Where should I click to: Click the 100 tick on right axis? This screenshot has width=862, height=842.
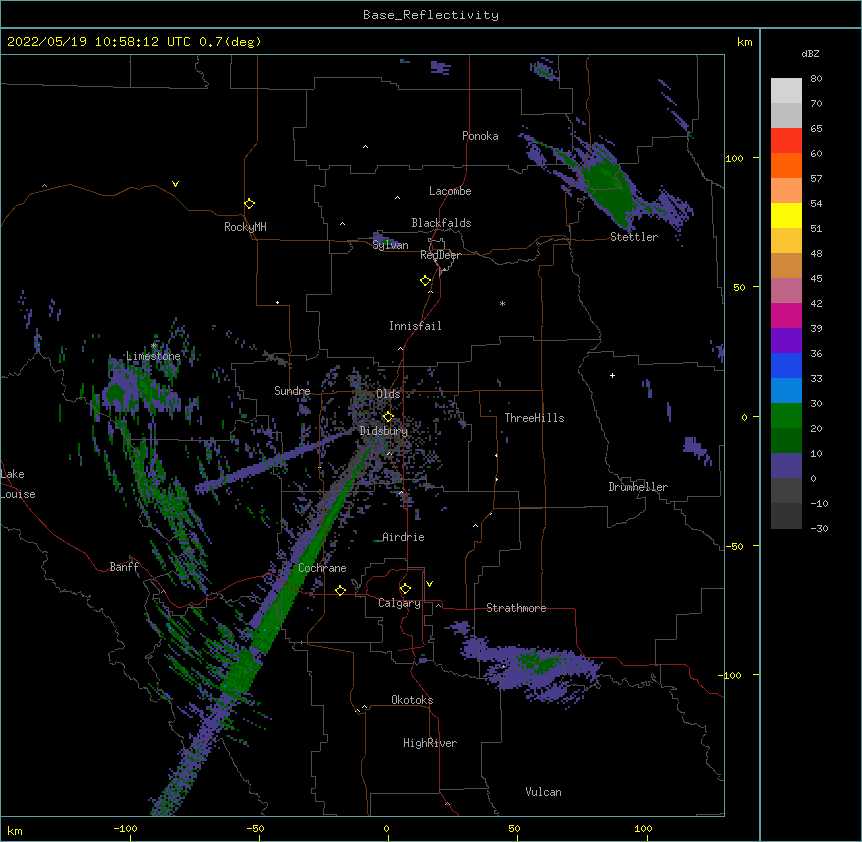pos(734,158)
